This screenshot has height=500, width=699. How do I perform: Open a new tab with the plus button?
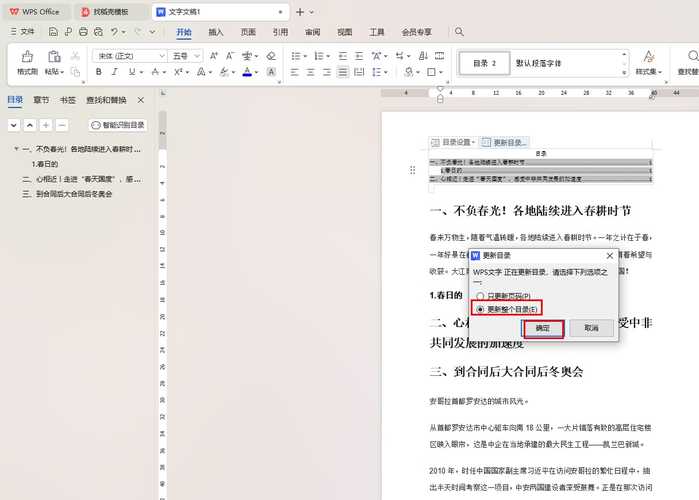click(x=300, y=12)
